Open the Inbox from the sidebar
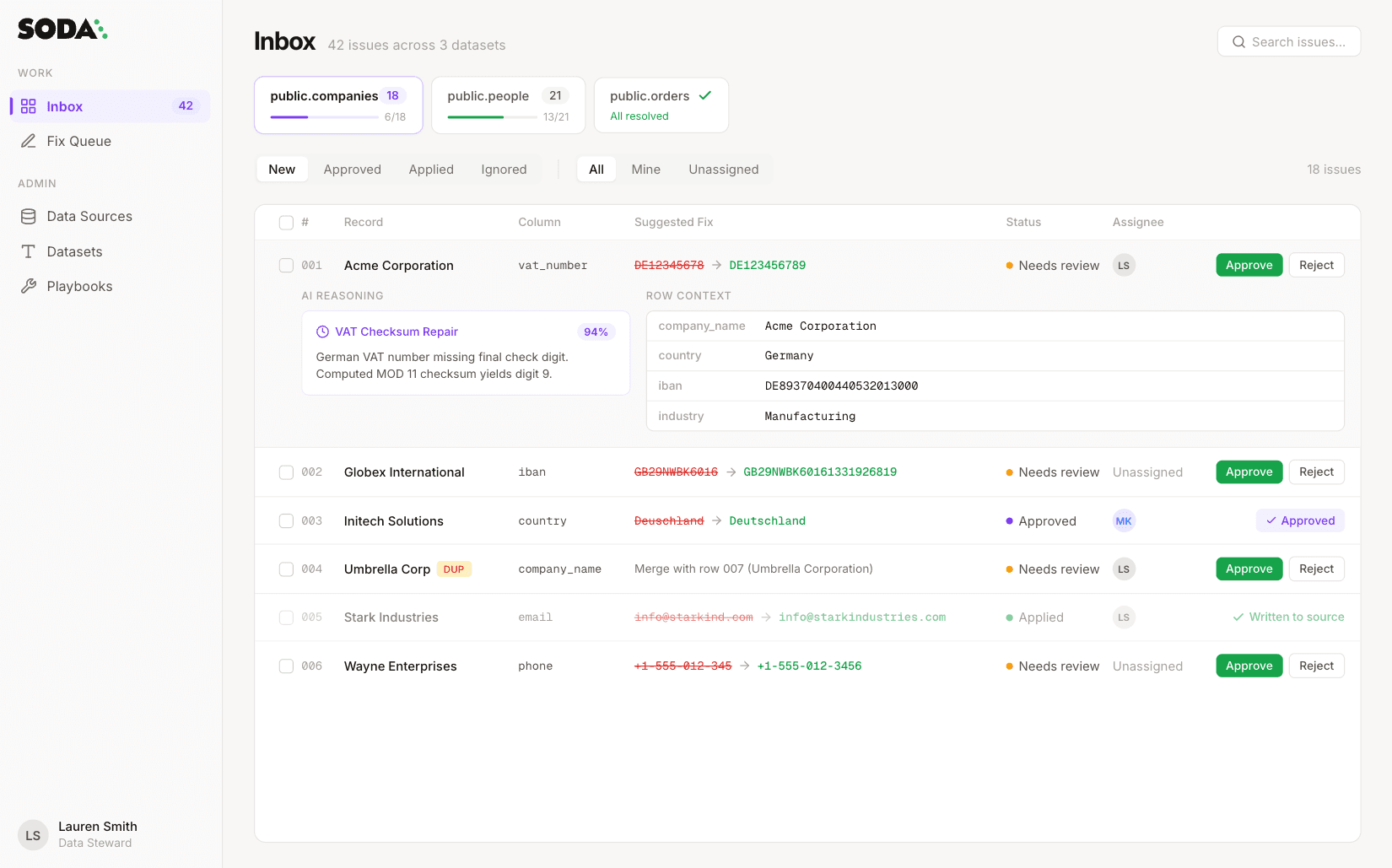The width and height of the screenshot is (1392, 868). tap(64, 106)
